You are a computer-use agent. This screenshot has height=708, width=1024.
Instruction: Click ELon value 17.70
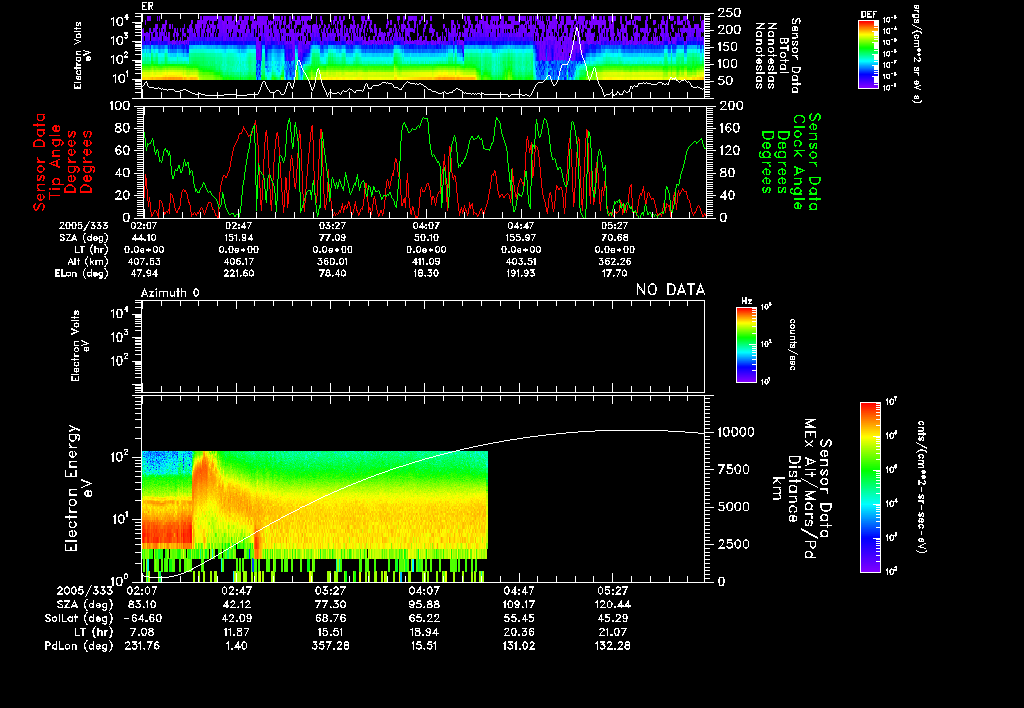pos(615,273)
